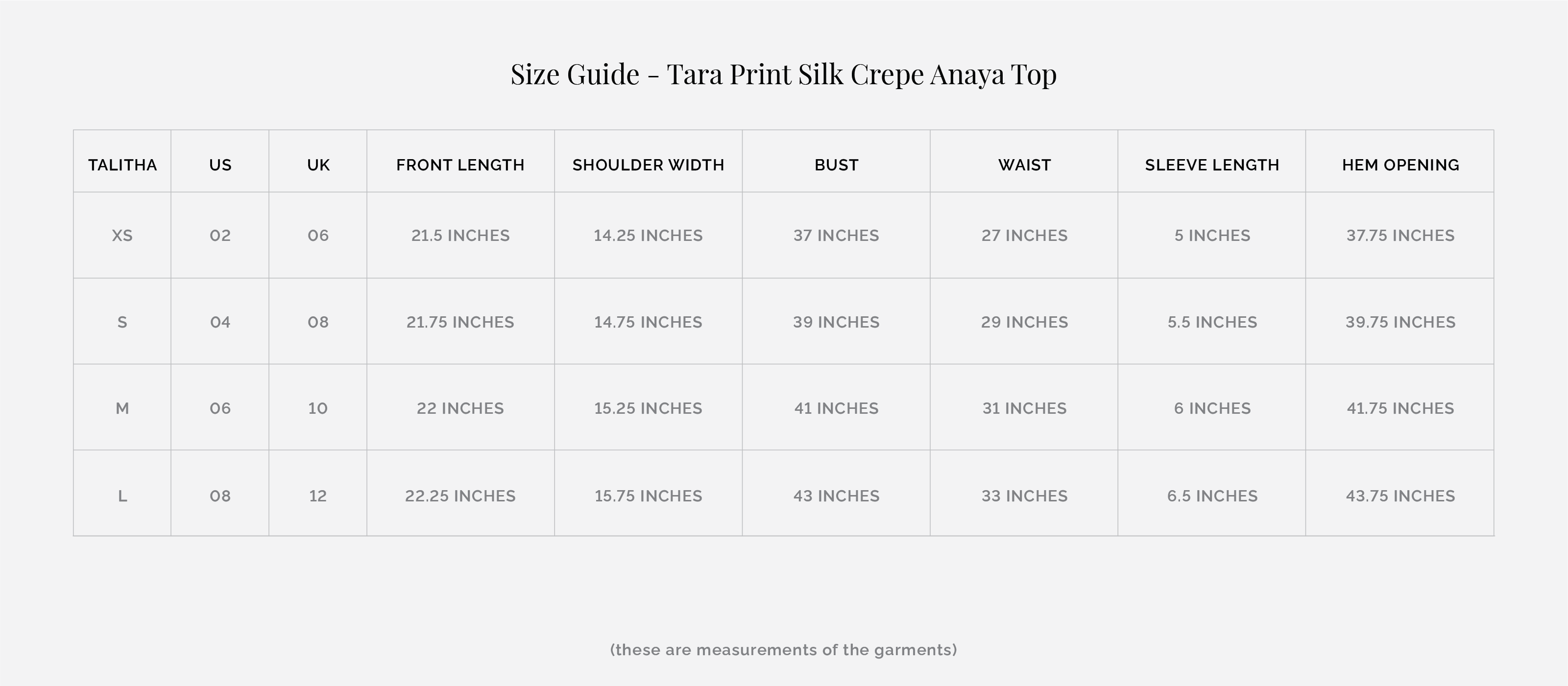Select the FRONT LENGTH column header
This screenshot has width=1568, height=686.
[x=460, y=165]
